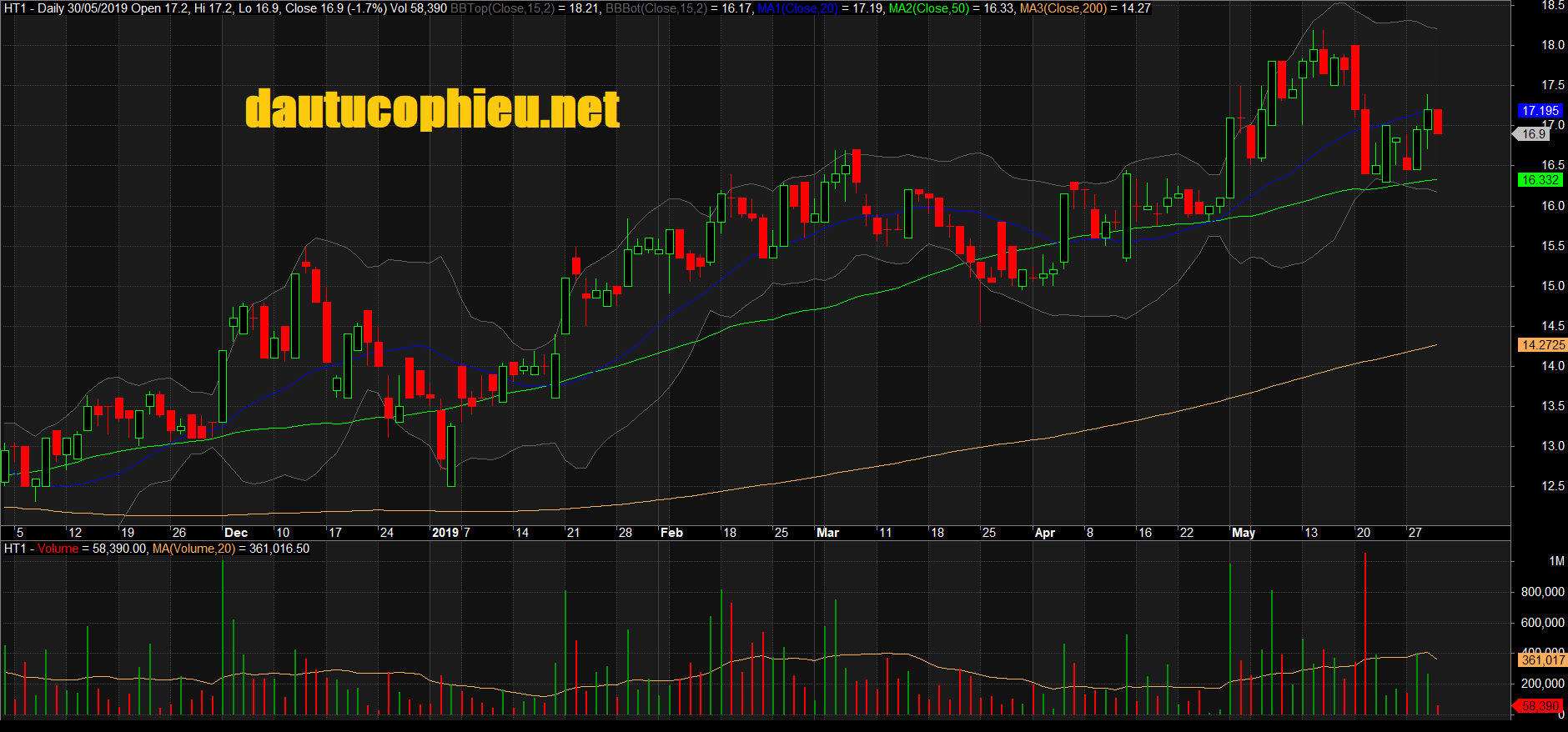Click the 15.0 price axis label

pos(1553,286)
